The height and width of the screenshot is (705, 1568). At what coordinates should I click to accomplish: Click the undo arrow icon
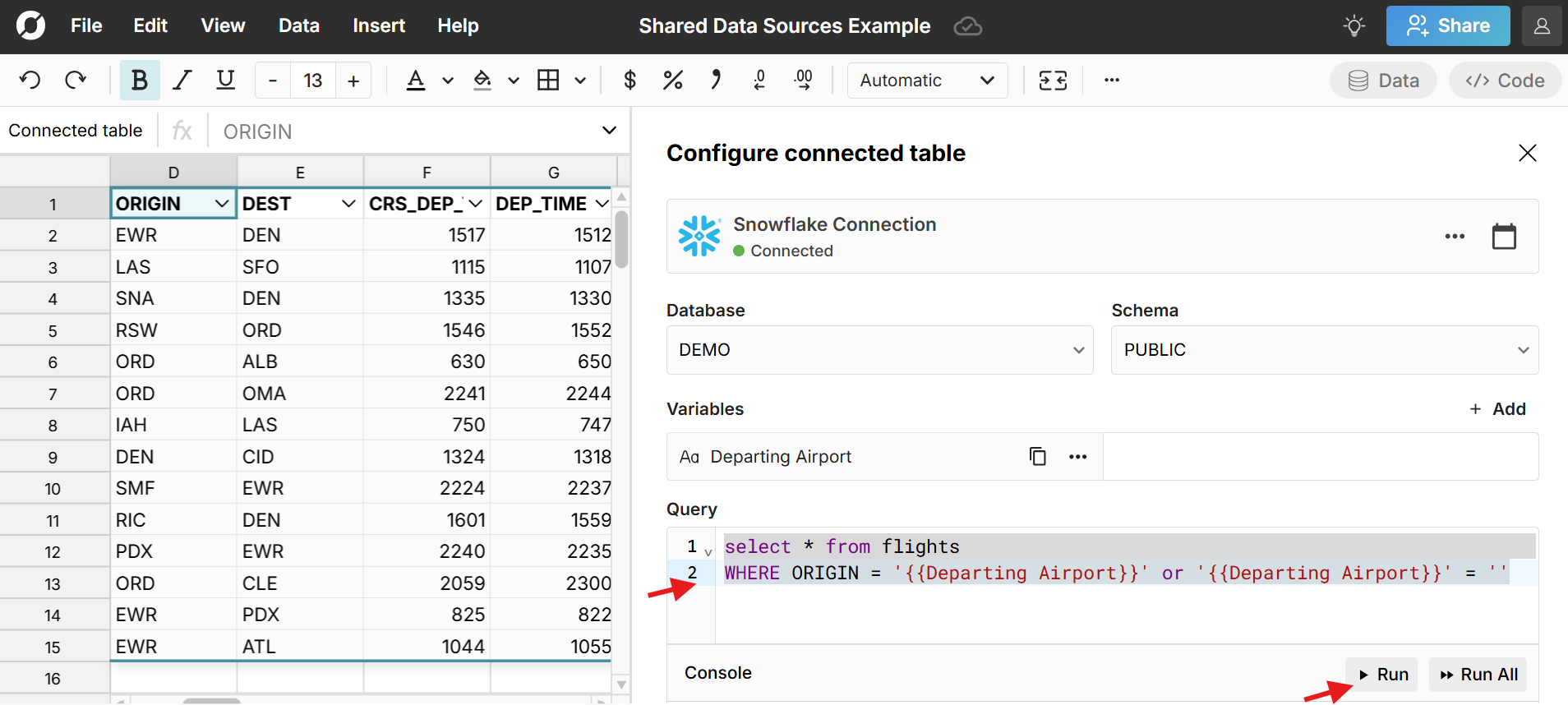point(30,81)
